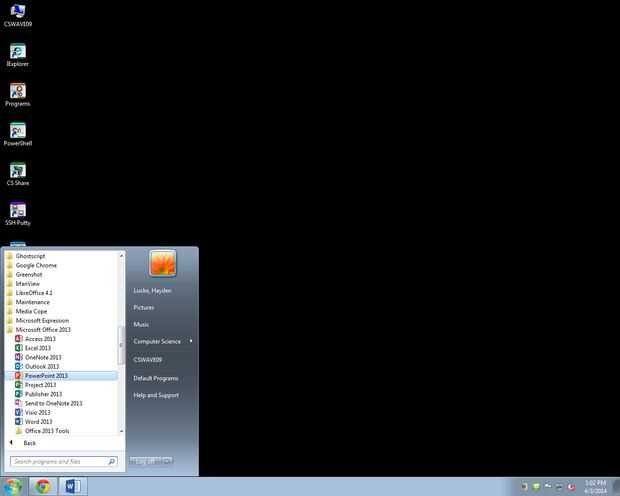
Task: Launch Visio 2013 from the Start menu
Action: 32,413
